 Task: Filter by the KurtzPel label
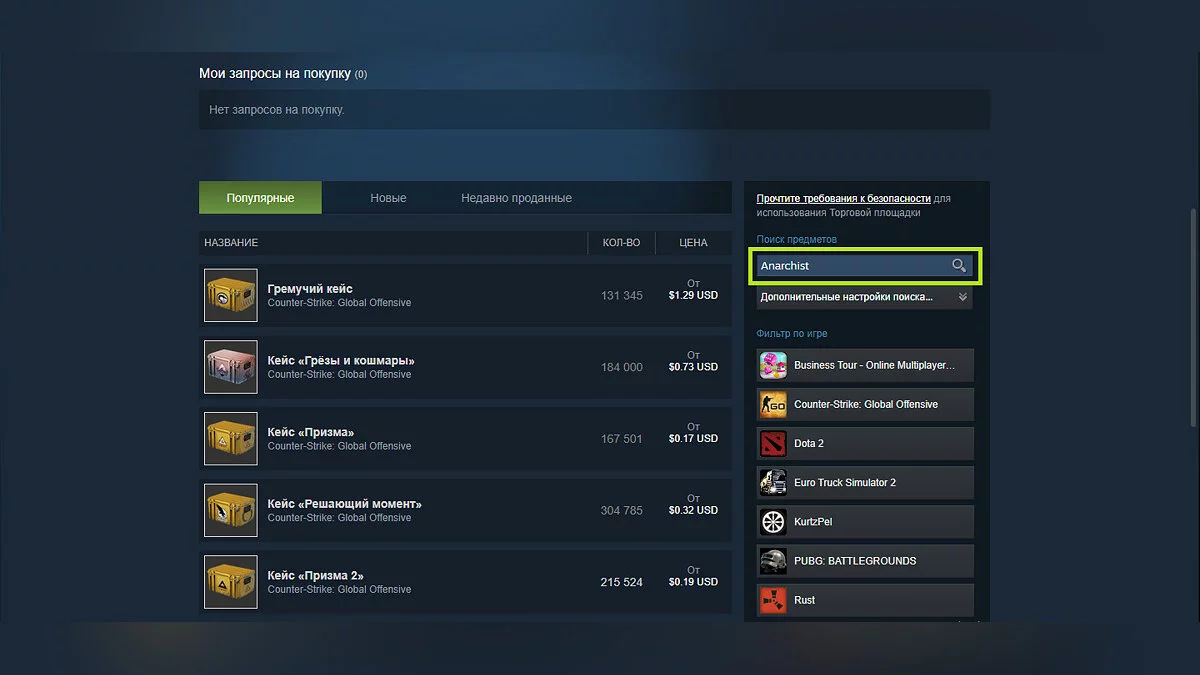[813, 521]
